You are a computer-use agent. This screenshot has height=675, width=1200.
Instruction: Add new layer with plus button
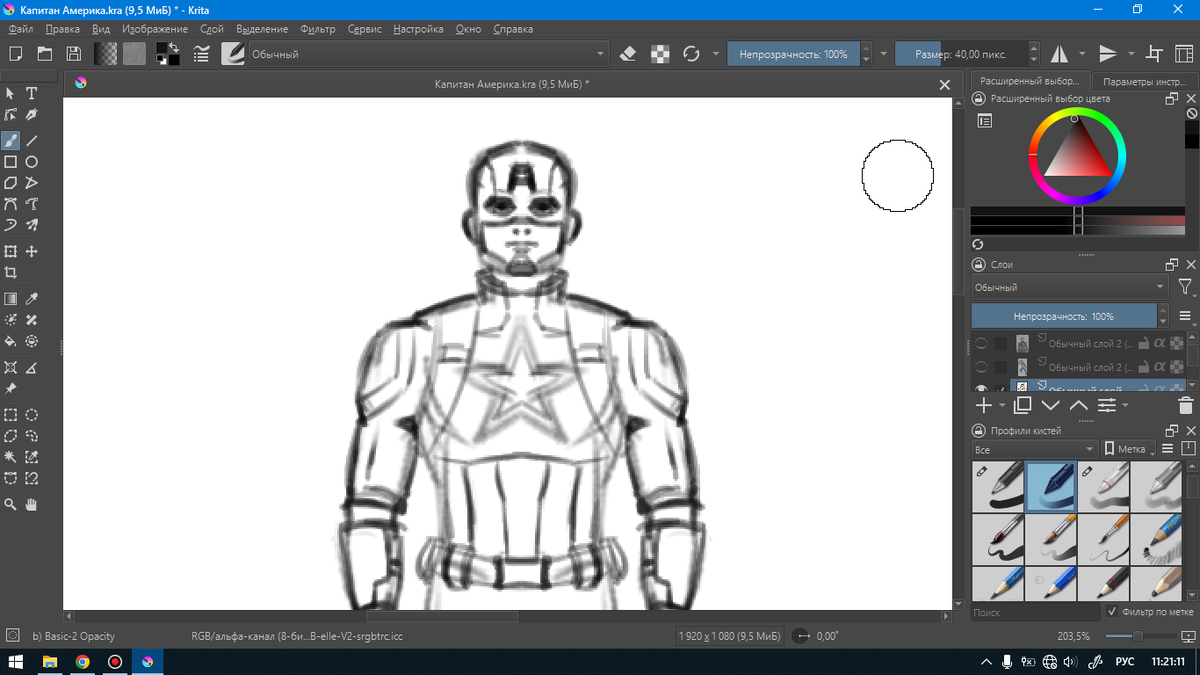pyautogui.click(x=984, y=405)
